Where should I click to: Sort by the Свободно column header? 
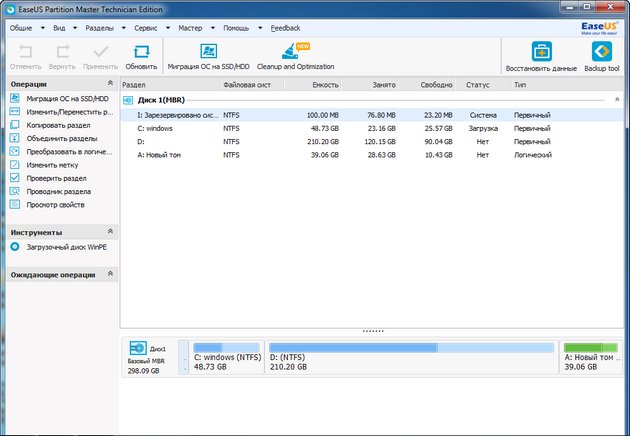click(427, 85)
